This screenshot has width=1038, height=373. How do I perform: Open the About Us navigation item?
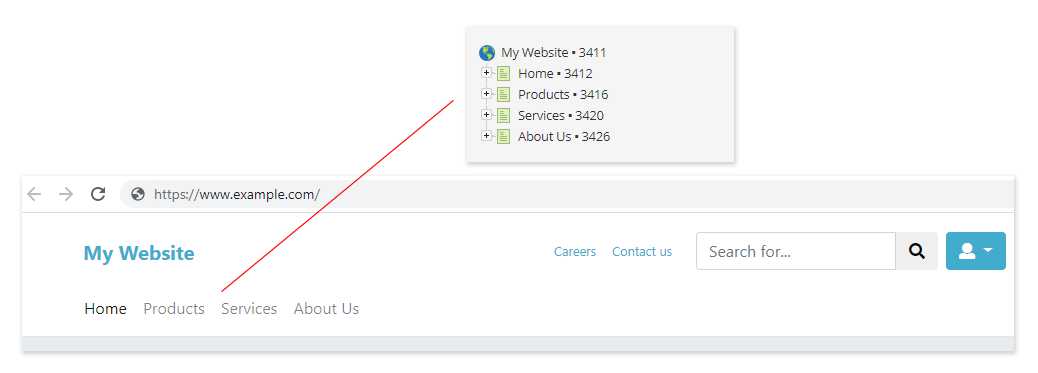point(326,309)
